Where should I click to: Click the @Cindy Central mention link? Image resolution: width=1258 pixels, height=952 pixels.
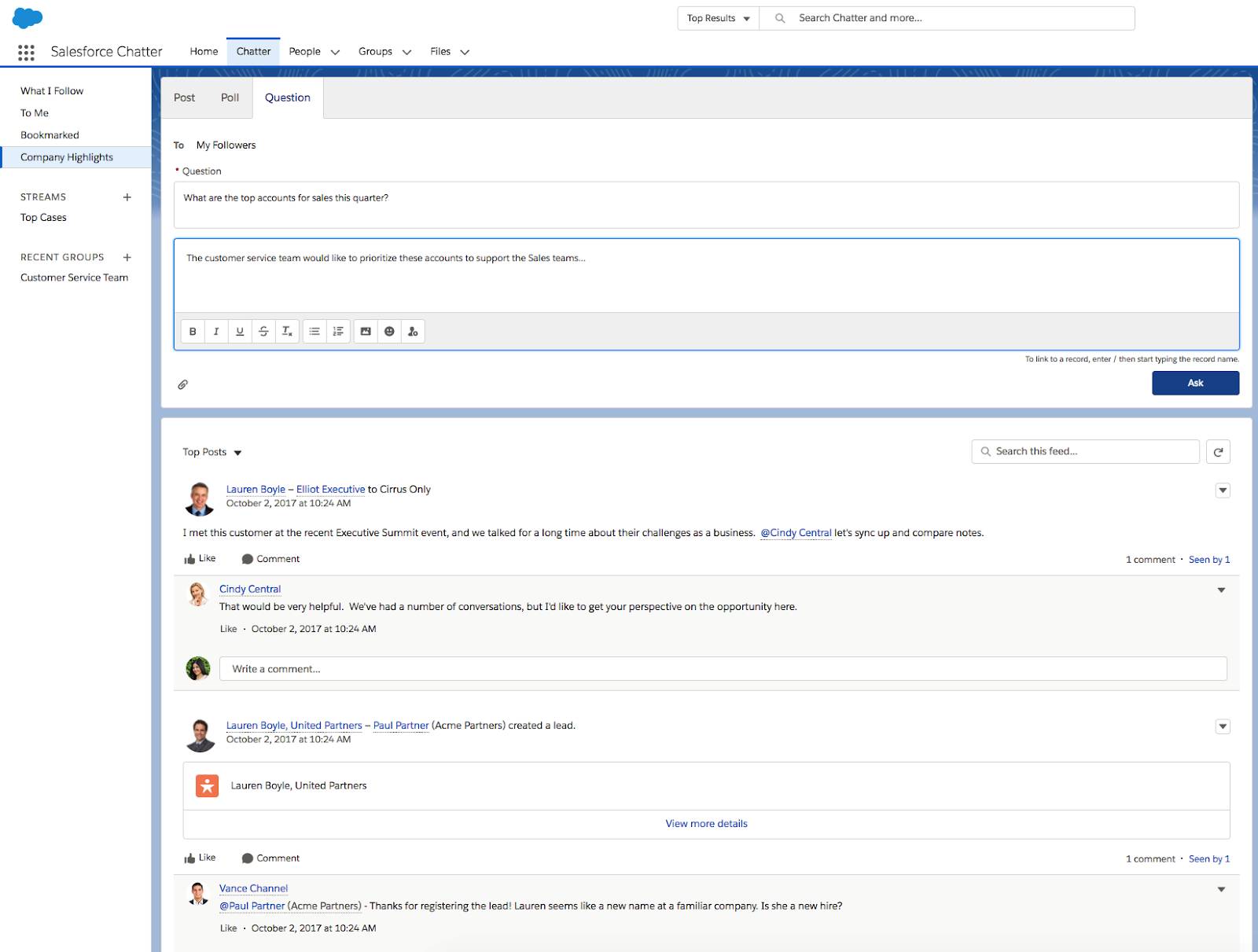(x=796, y=533)
